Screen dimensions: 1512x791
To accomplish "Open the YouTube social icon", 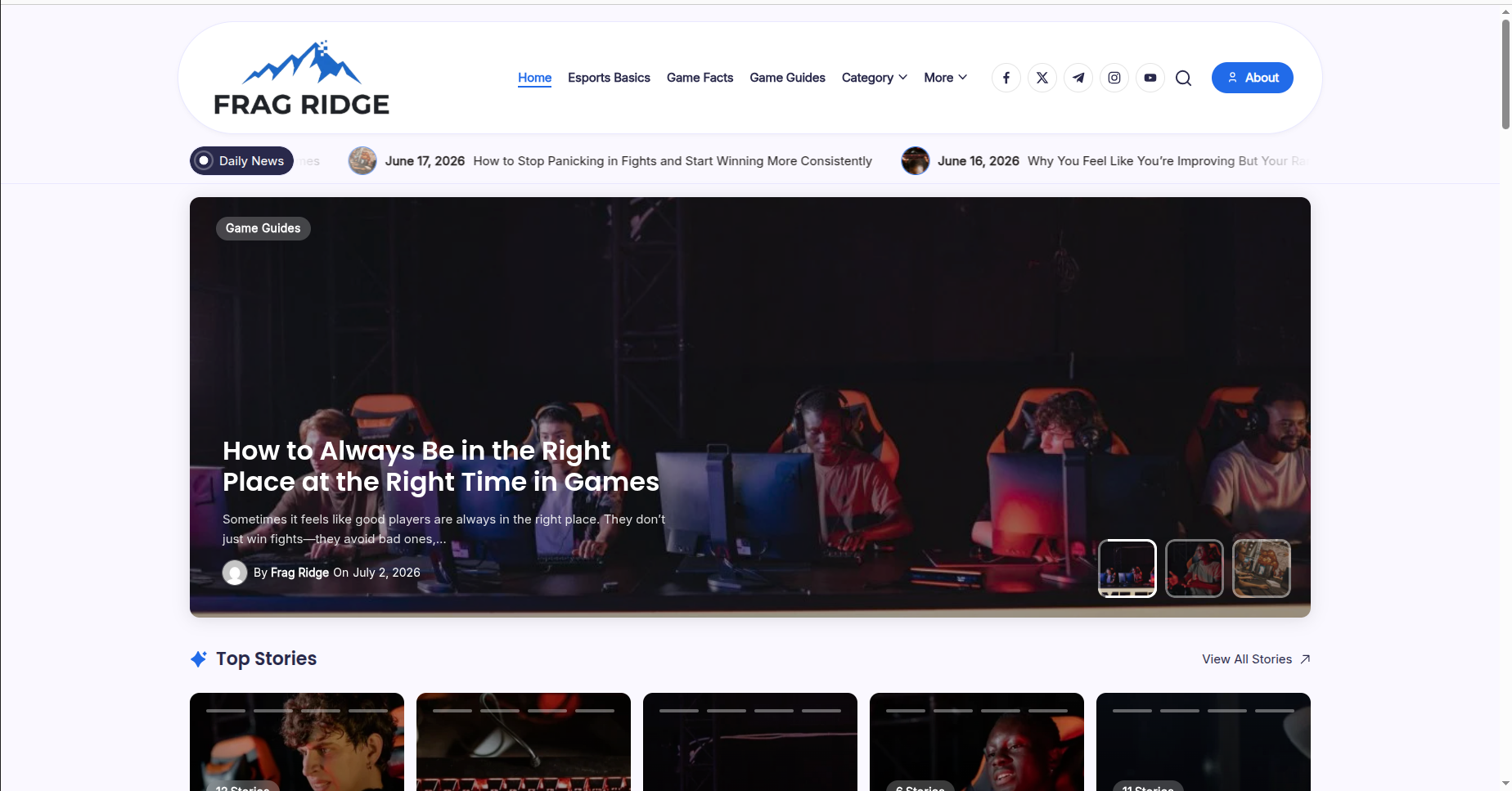I will (x=1150, y=78).
